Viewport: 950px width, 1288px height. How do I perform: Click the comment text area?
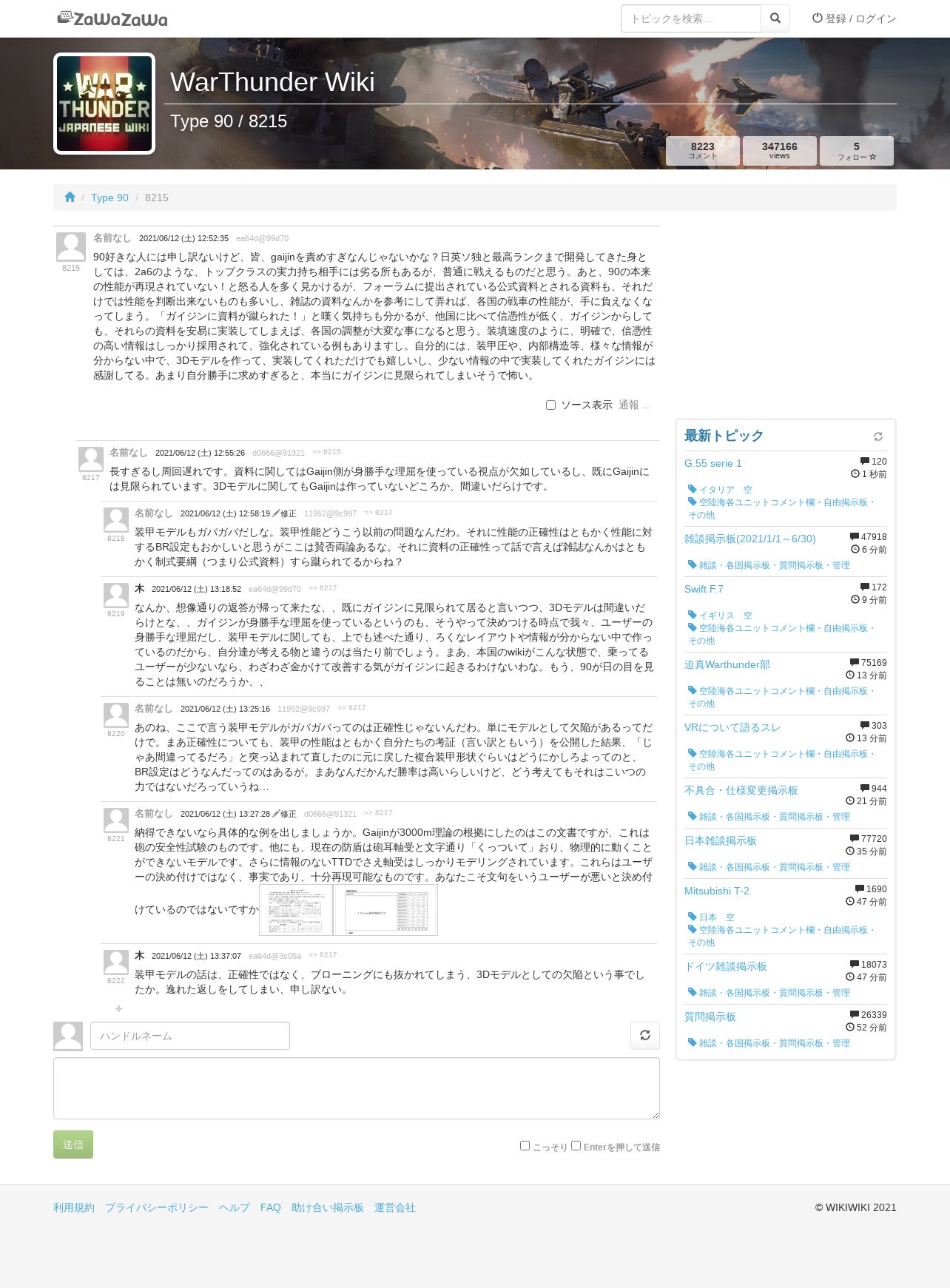pos(357,1088)
